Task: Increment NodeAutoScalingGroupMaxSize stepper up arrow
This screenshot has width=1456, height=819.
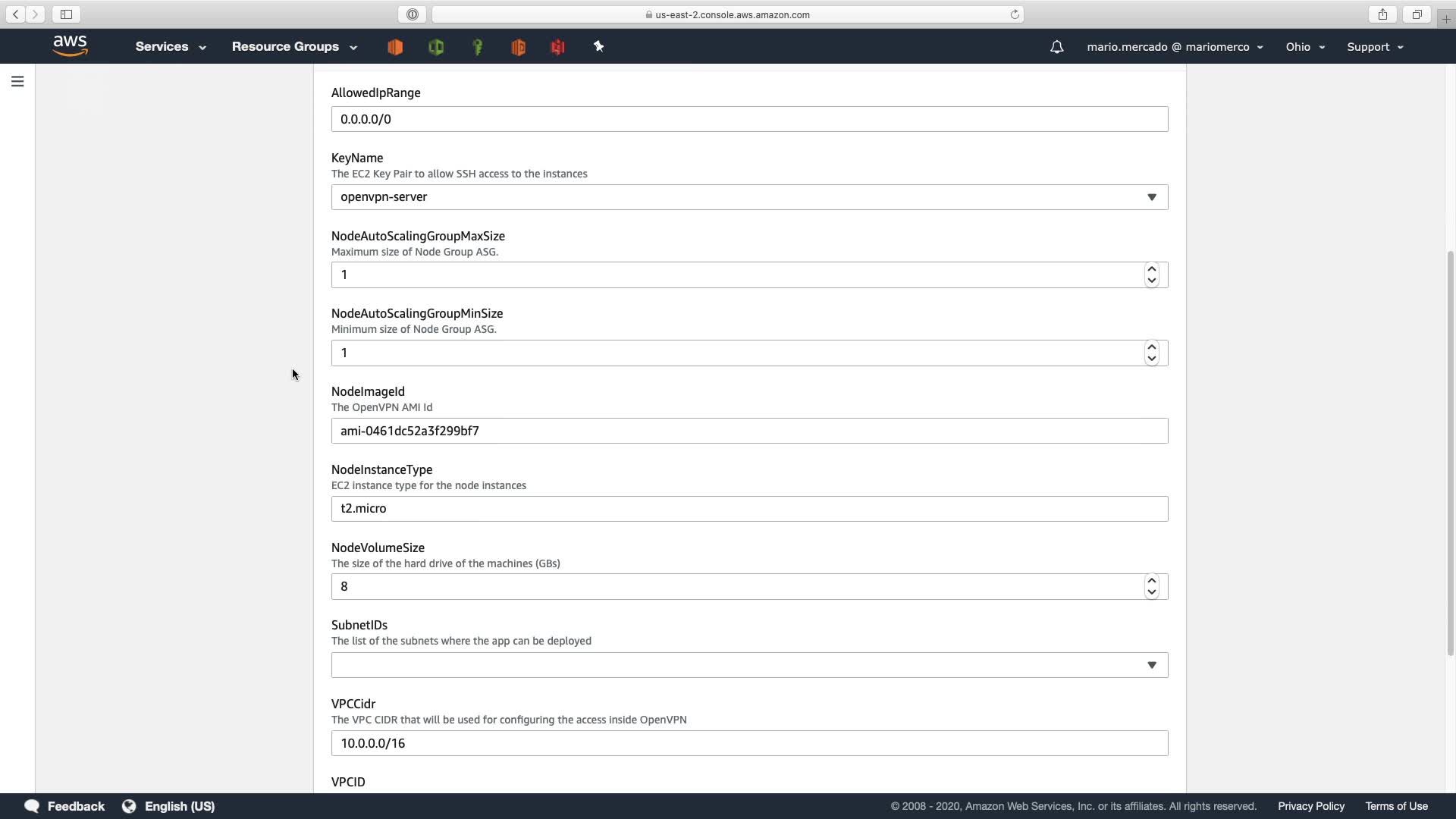Action: pyautogui.click(x=1151, y=269)
